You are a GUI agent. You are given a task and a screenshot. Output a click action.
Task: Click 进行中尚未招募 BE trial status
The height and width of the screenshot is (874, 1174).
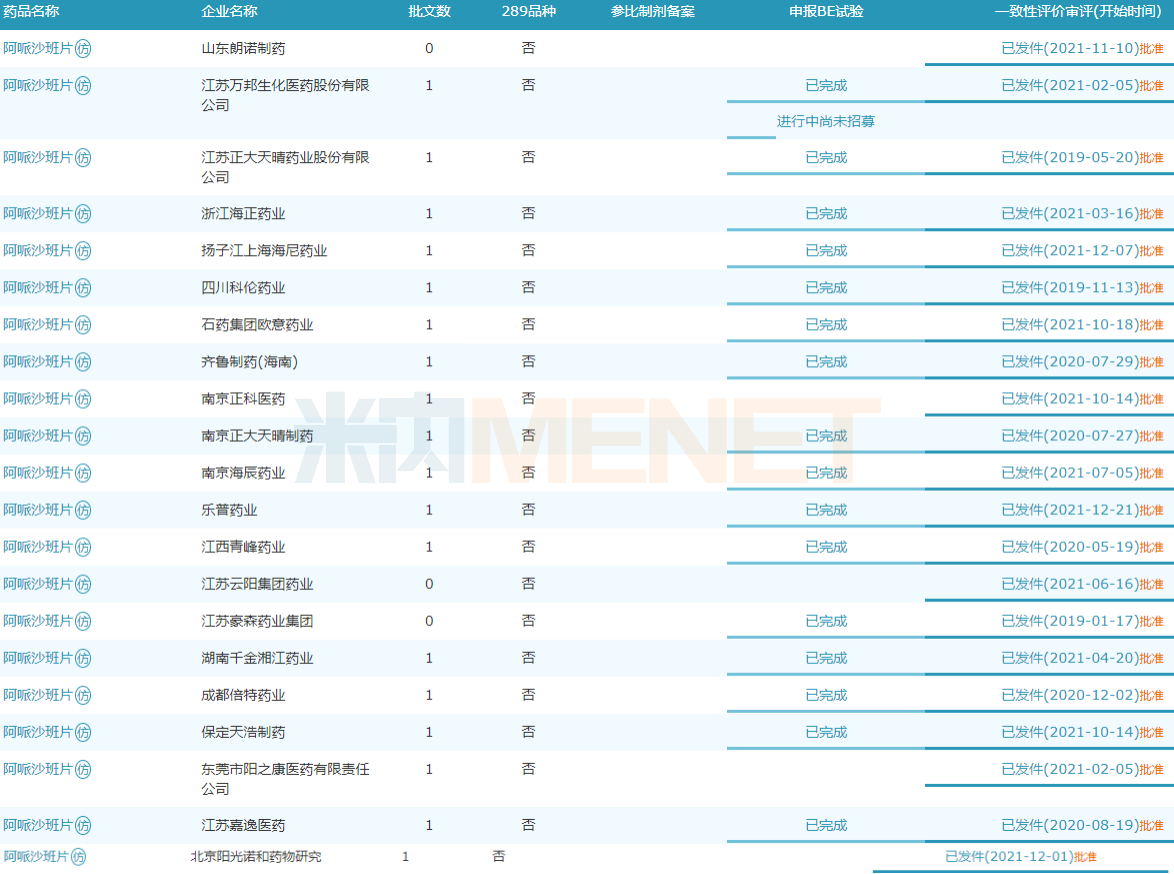click(x=826, y=121)
